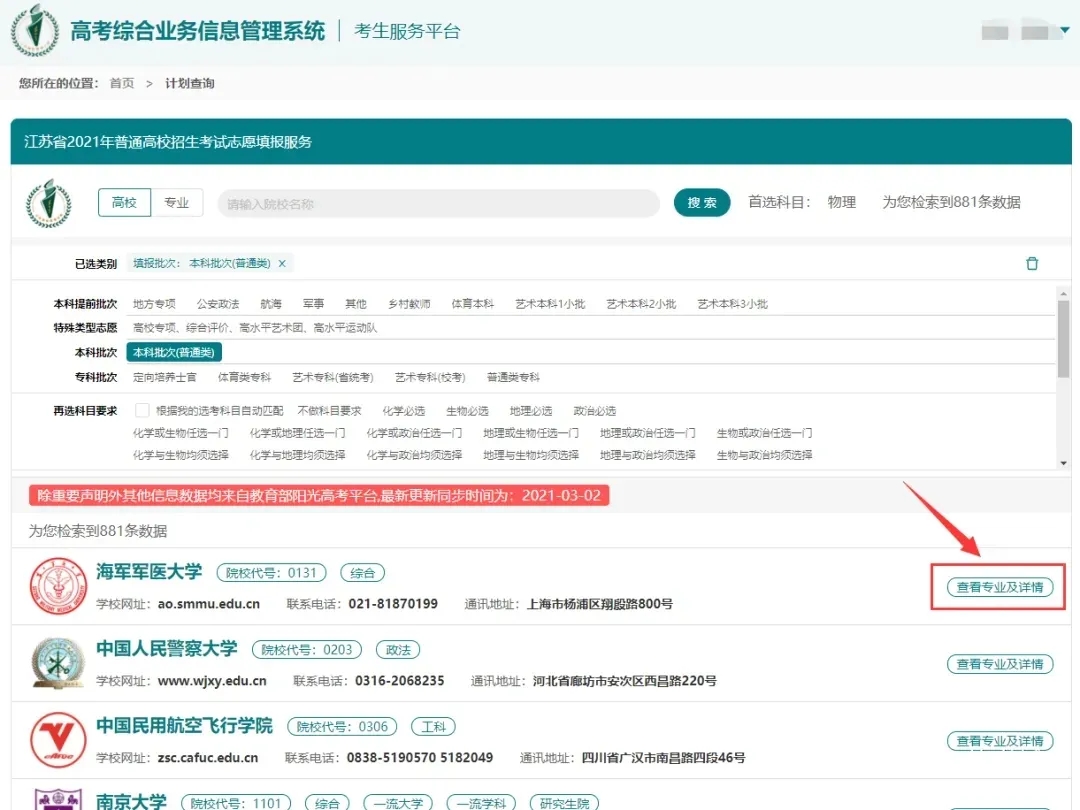Switch to the 高校 search tab

click(x=124, y=203)
